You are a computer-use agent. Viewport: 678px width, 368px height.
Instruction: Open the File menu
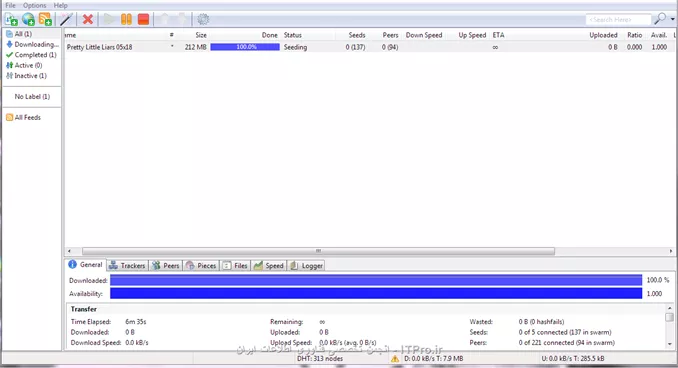[x=10, y=5]
